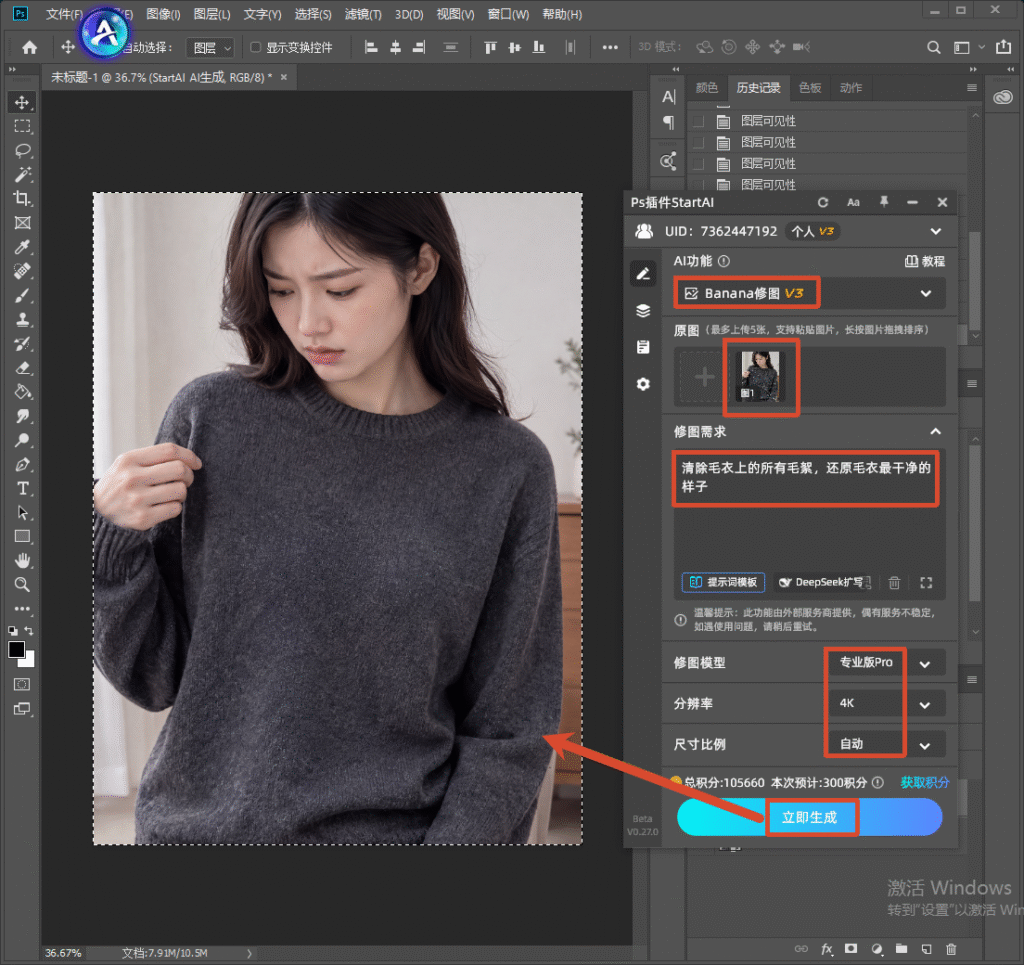Image resolution: width=1024 pixels, height=965 pixels.
Task: Open the 尺寸比例 自动 dropdown
Action: click(x=886, y=744)
